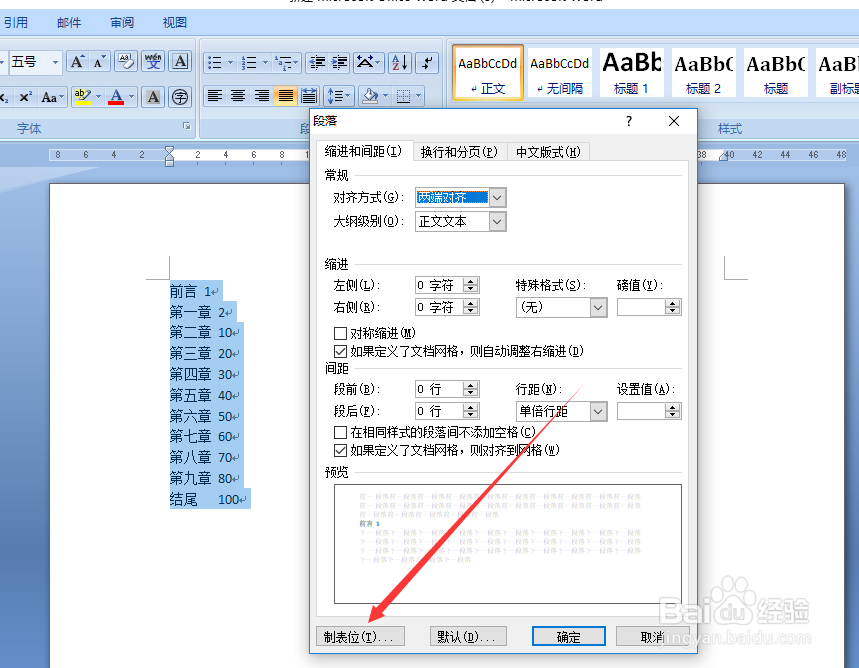859x668 pixels.
Task: Apply character shading icon
Action: click(x=153, y=97)
